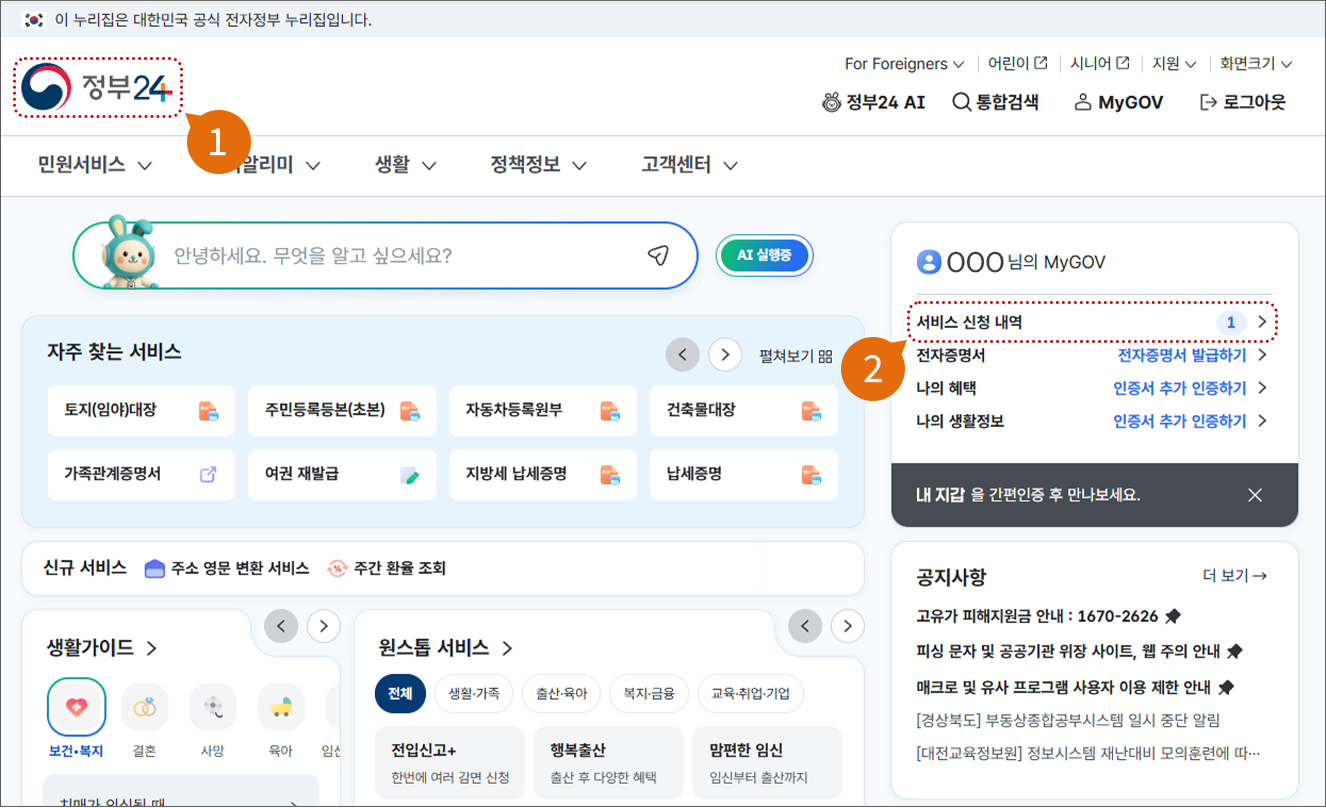
Task: Expand 나의 생활정보 row chevron
Action: (1262, 421)
